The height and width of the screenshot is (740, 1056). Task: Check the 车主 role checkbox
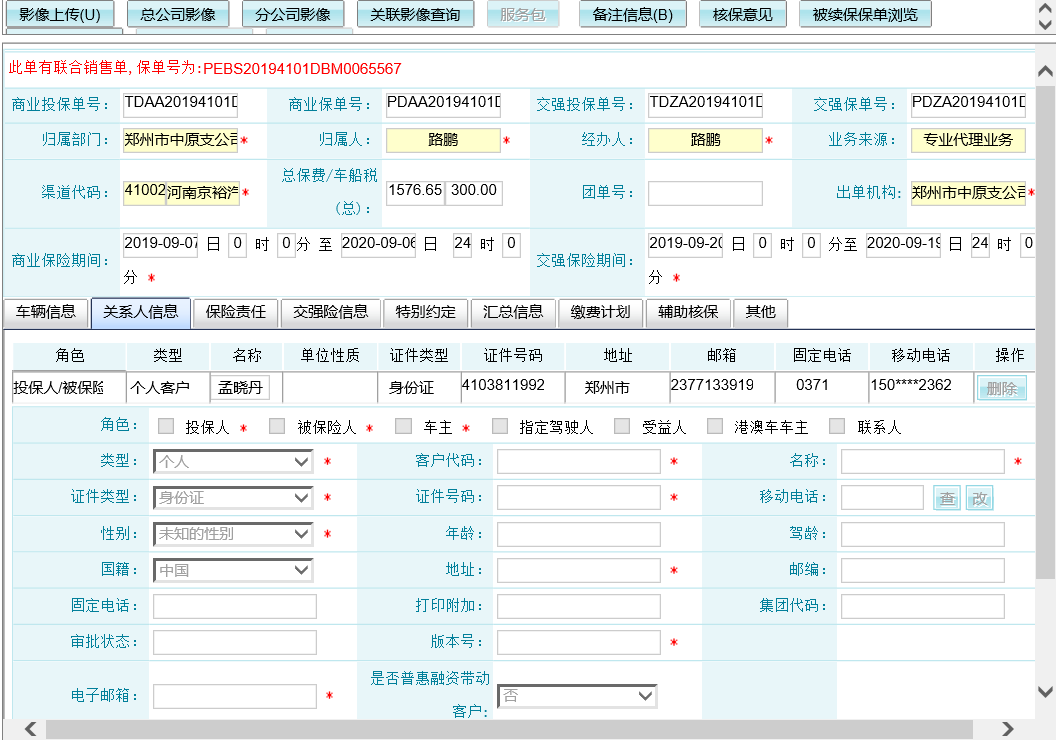(x=403, y=426)
